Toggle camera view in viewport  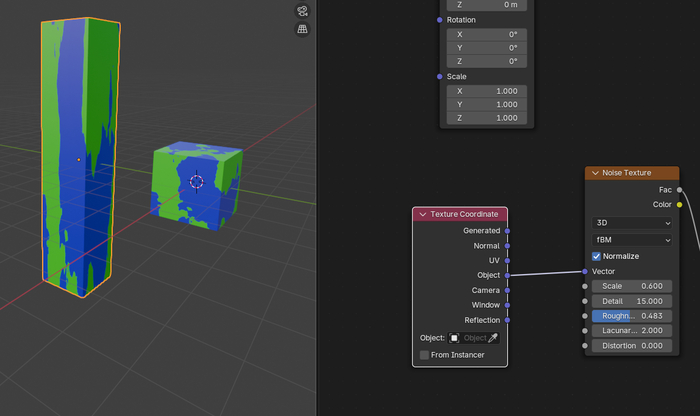302,11
